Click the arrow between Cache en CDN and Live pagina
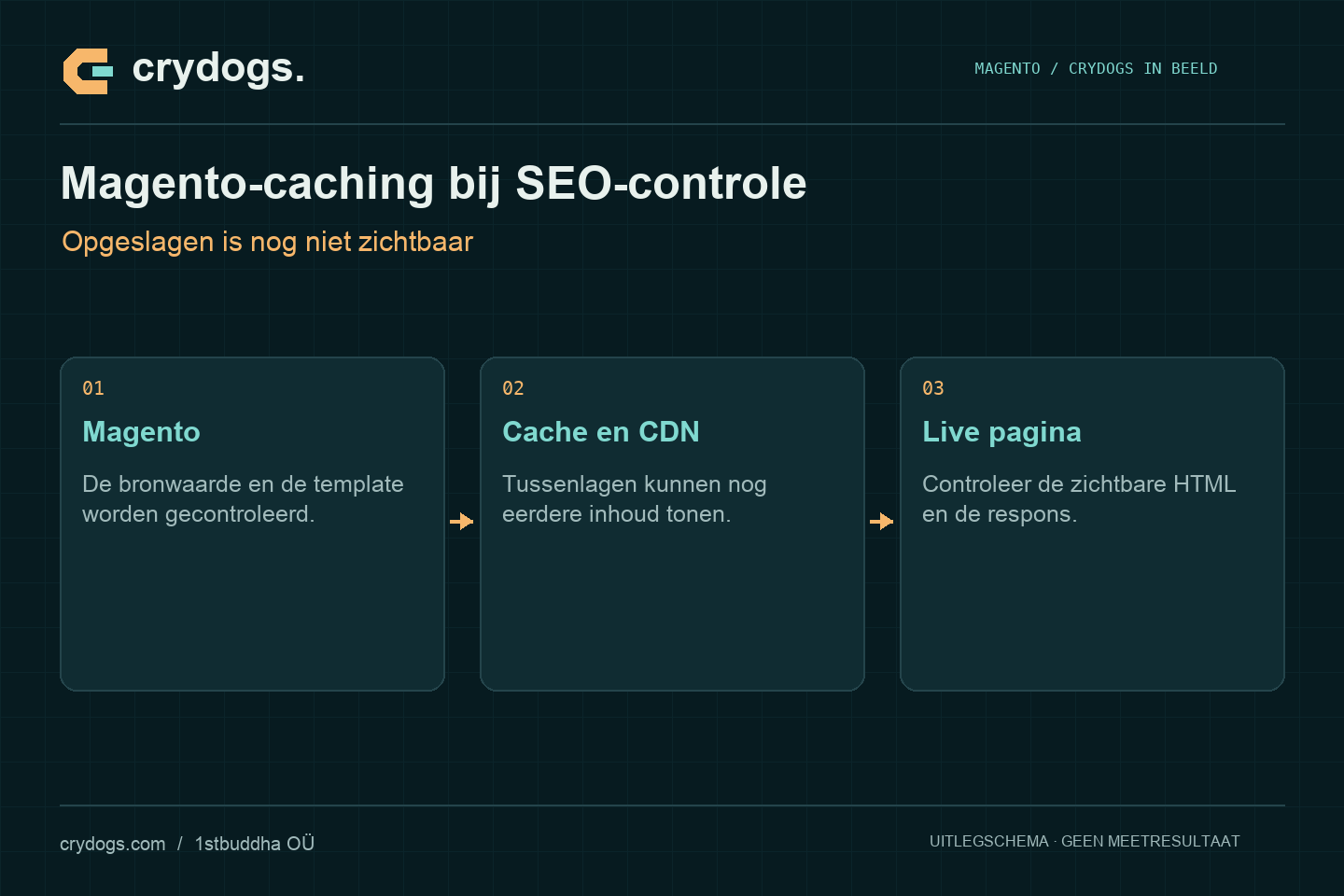The image size is (1344, 896). click(x=882, y=521)
